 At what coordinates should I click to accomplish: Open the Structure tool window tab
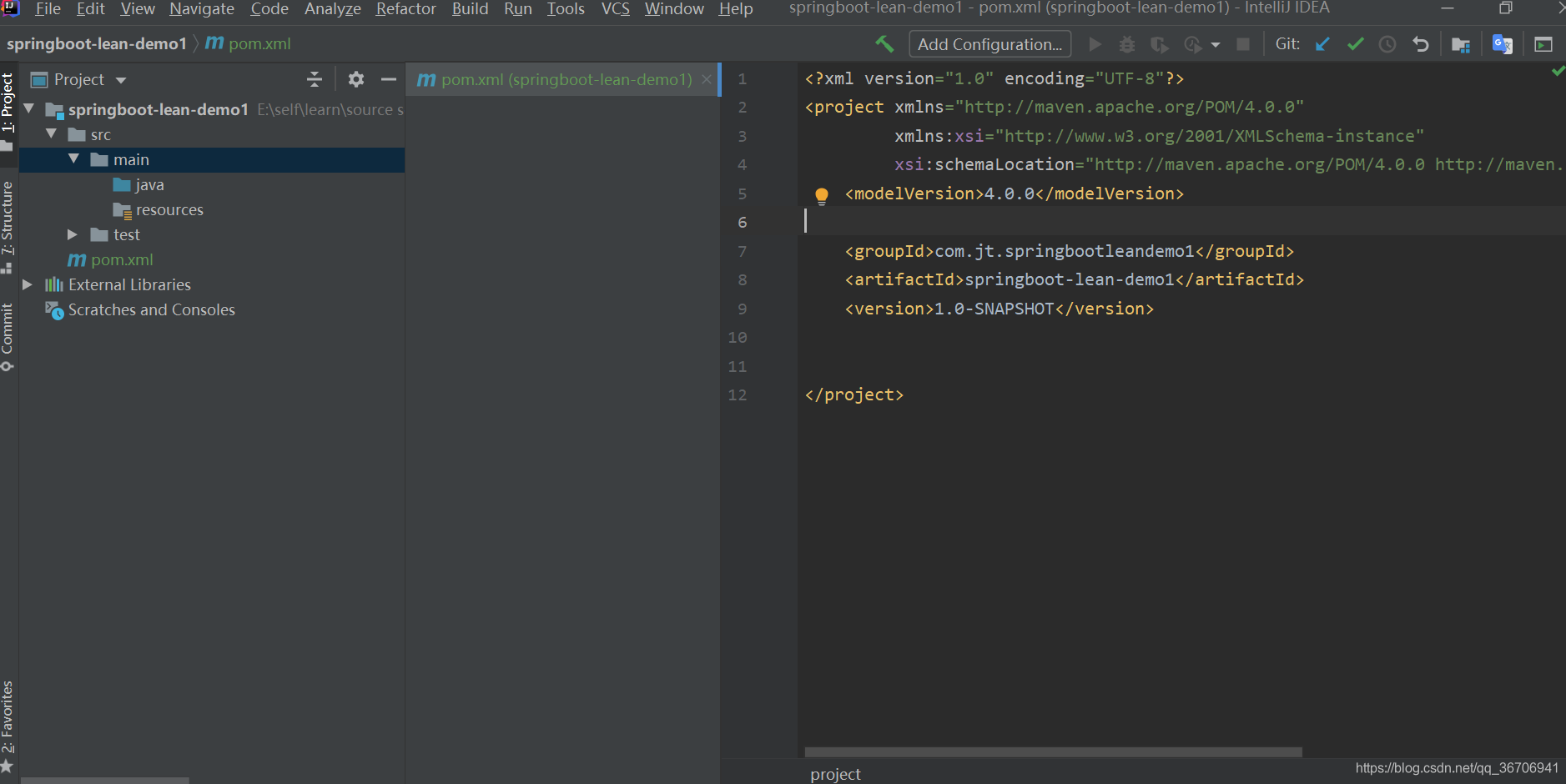(x=8, y=227)
